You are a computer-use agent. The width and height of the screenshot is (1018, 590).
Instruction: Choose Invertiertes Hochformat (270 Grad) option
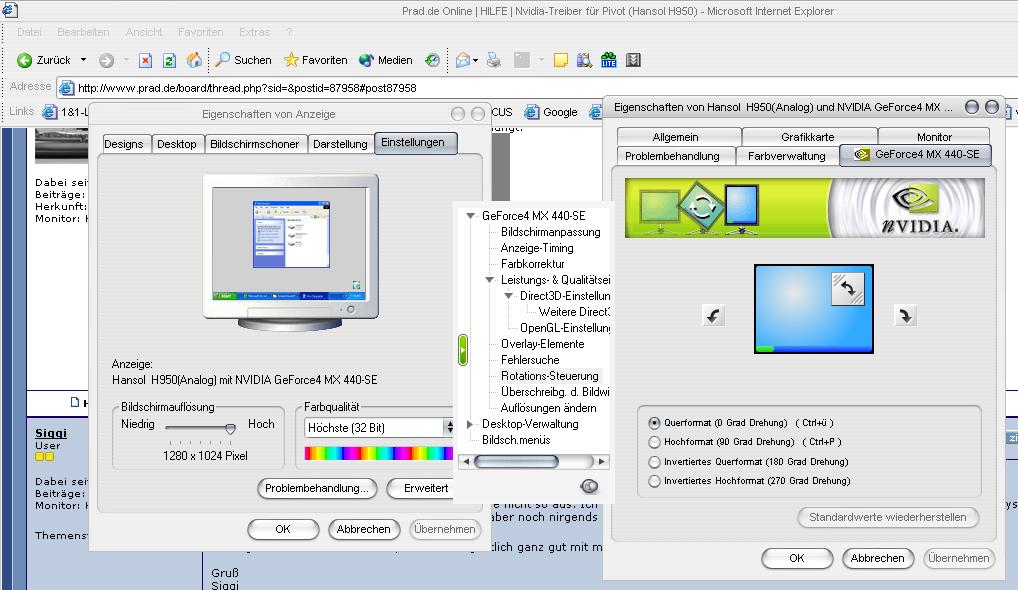(x=655, y=481)
